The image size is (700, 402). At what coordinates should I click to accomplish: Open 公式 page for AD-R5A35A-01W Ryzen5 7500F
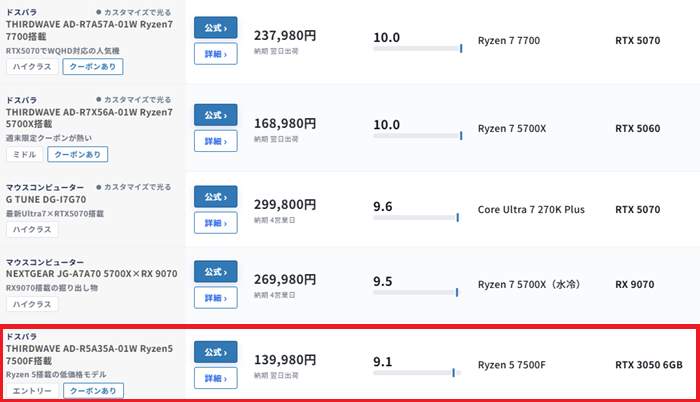(216, 352)
